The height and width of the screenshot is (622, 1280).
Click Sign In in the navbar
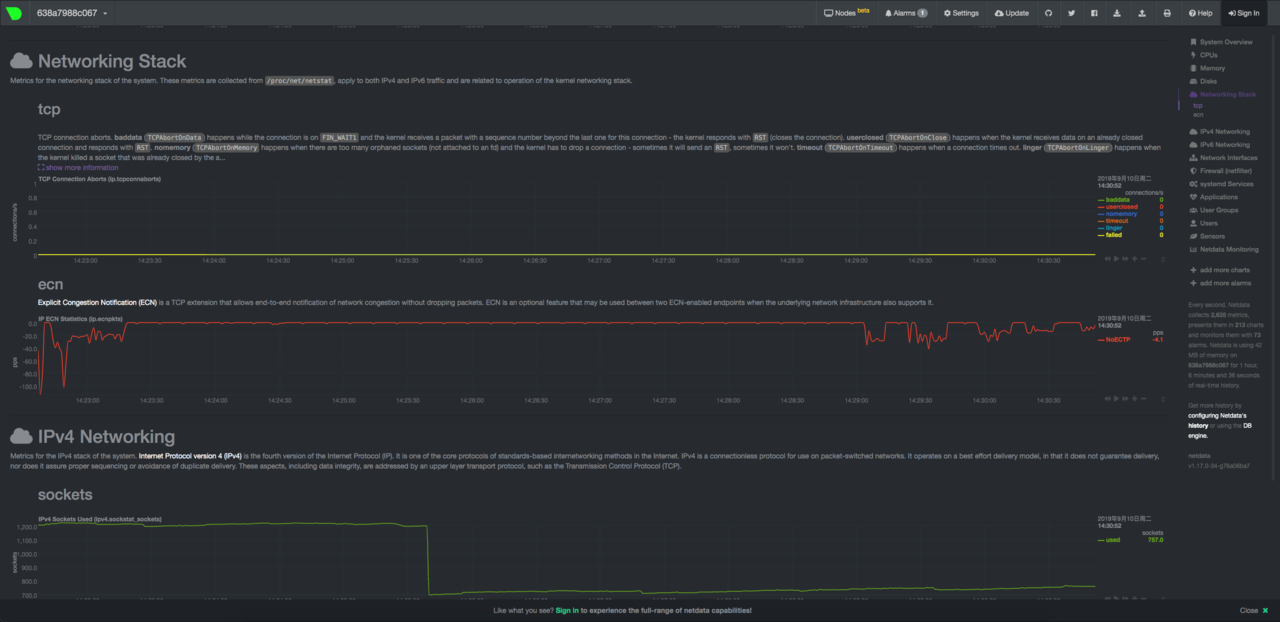tap(1243, 13)
